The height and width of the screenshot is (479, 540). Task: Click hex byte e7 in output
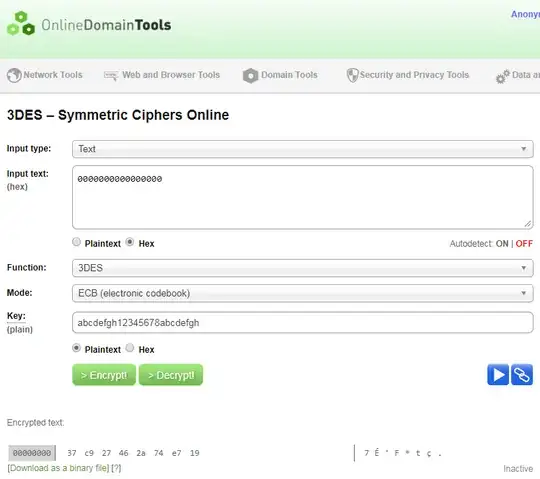pos(177,453)
